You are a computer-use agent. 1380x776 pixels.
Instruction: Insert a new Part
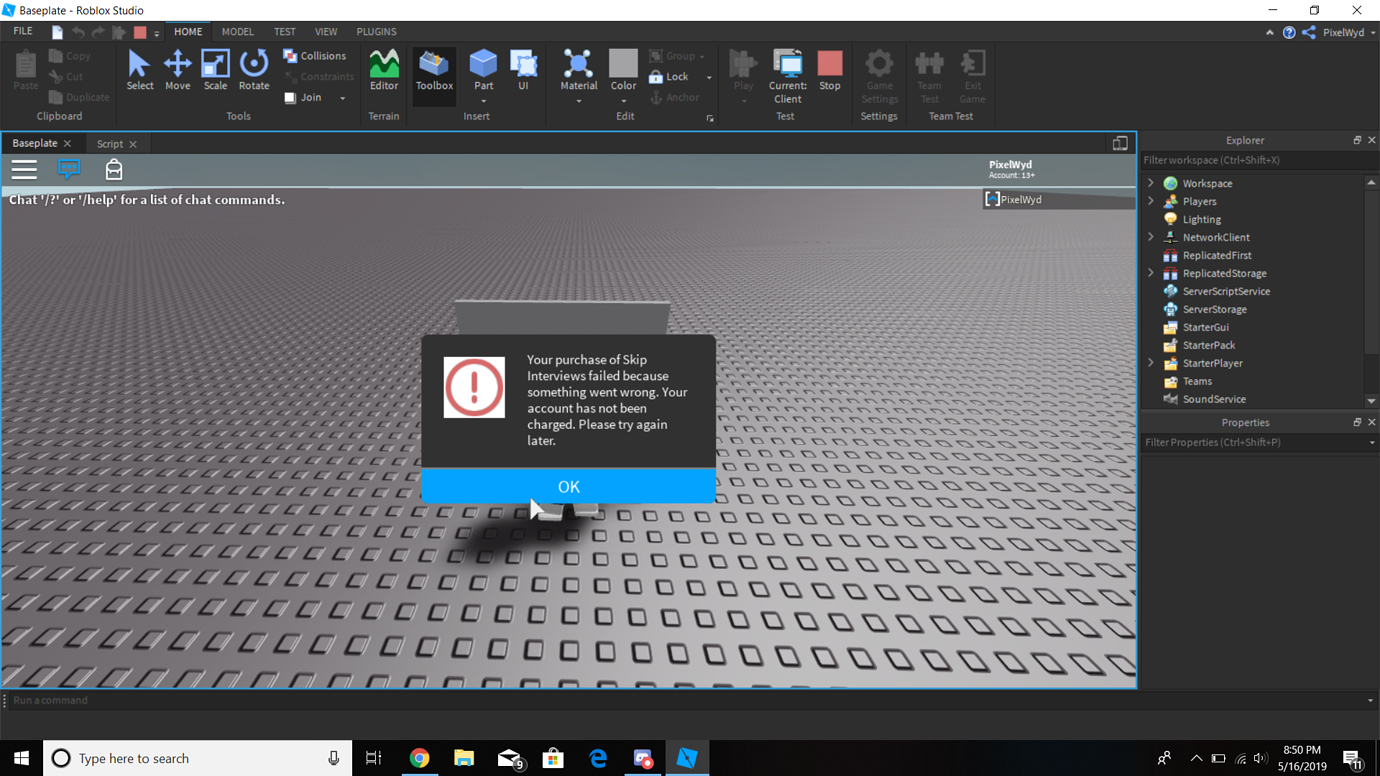pyautogui.click(x=483, y=70)
